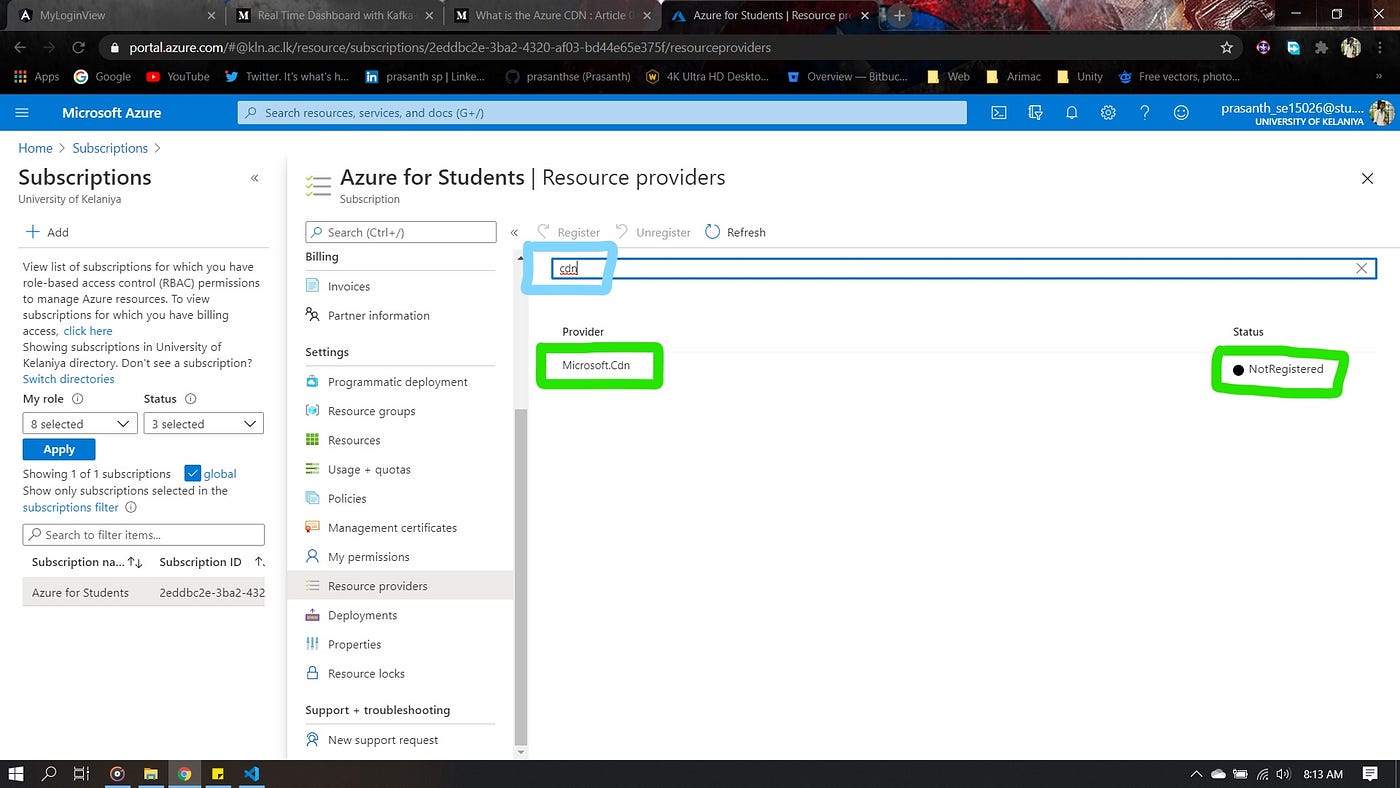Click the Management certificates icon

pyautogui.click(x=313, y=527)
